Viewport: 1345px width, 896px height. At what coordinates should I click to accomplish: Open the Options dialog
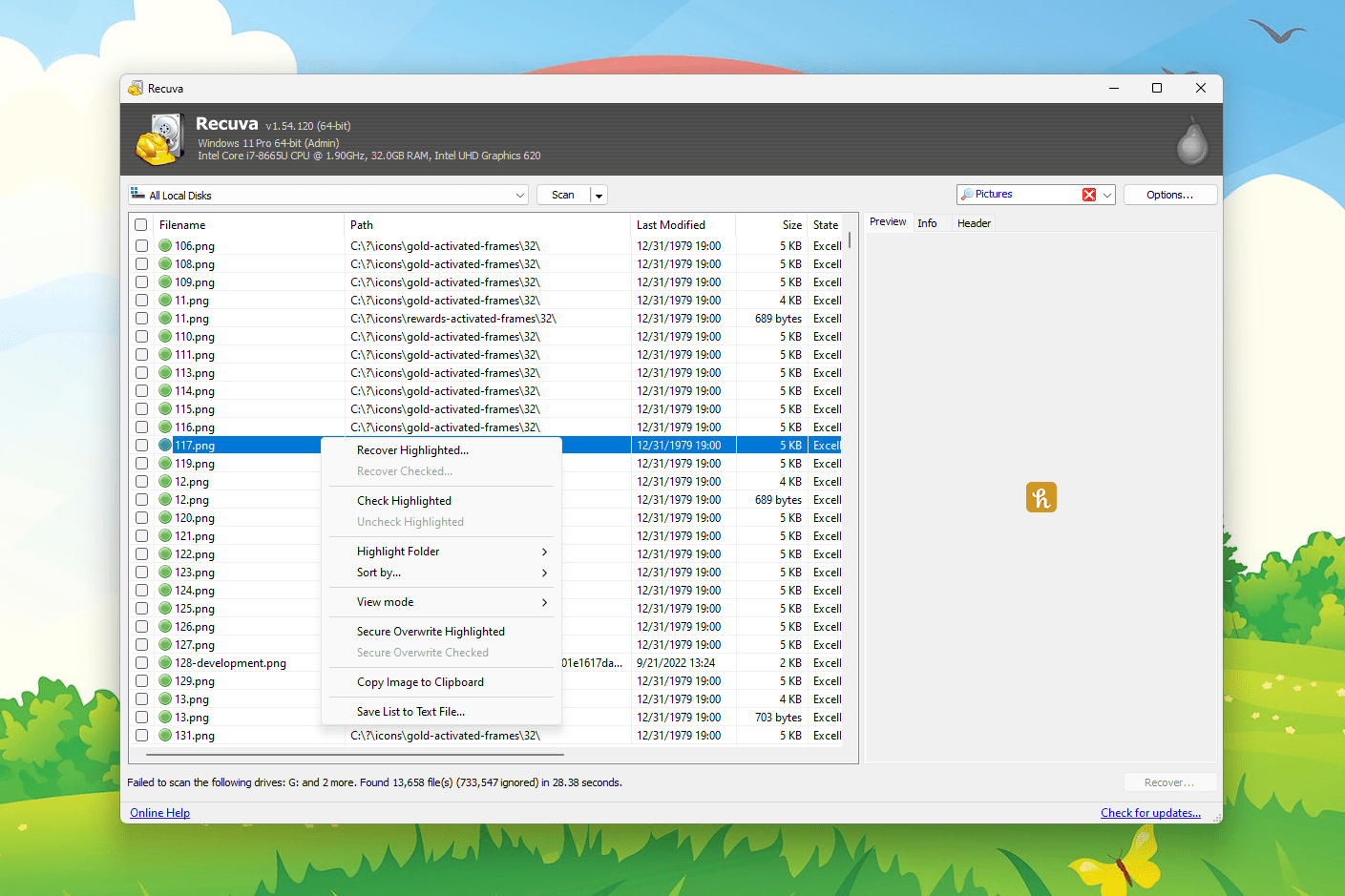(x=1170, y=194)
